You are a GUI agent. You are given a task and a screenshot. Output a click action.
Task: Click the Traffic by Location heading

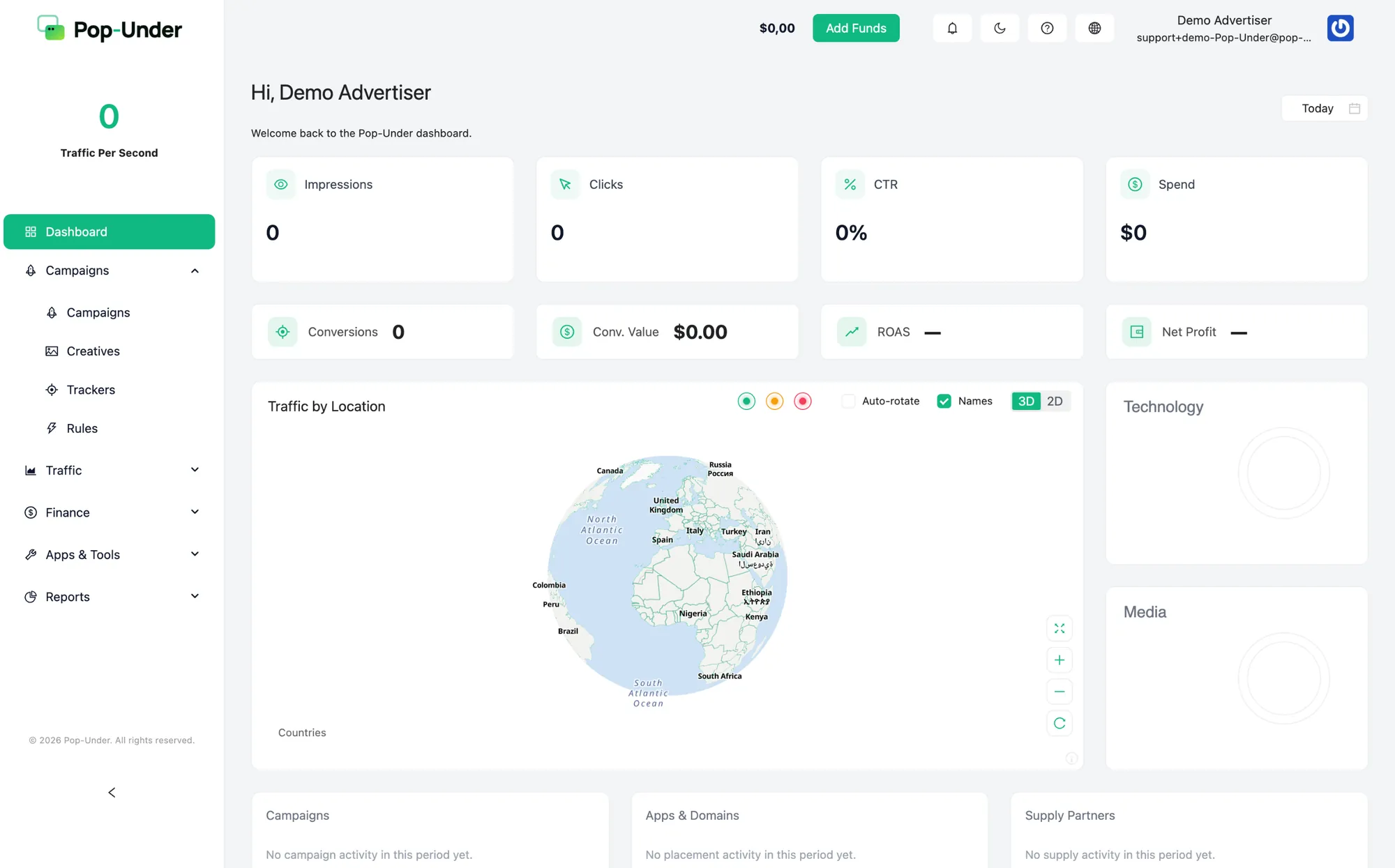coord(326,406)
